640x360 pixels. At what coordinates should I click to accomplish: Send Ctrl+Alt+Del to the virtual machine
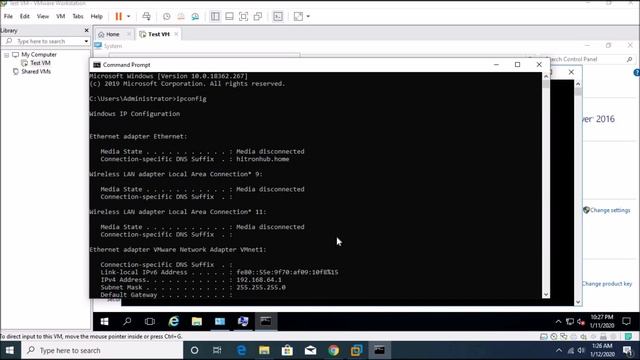146,16
